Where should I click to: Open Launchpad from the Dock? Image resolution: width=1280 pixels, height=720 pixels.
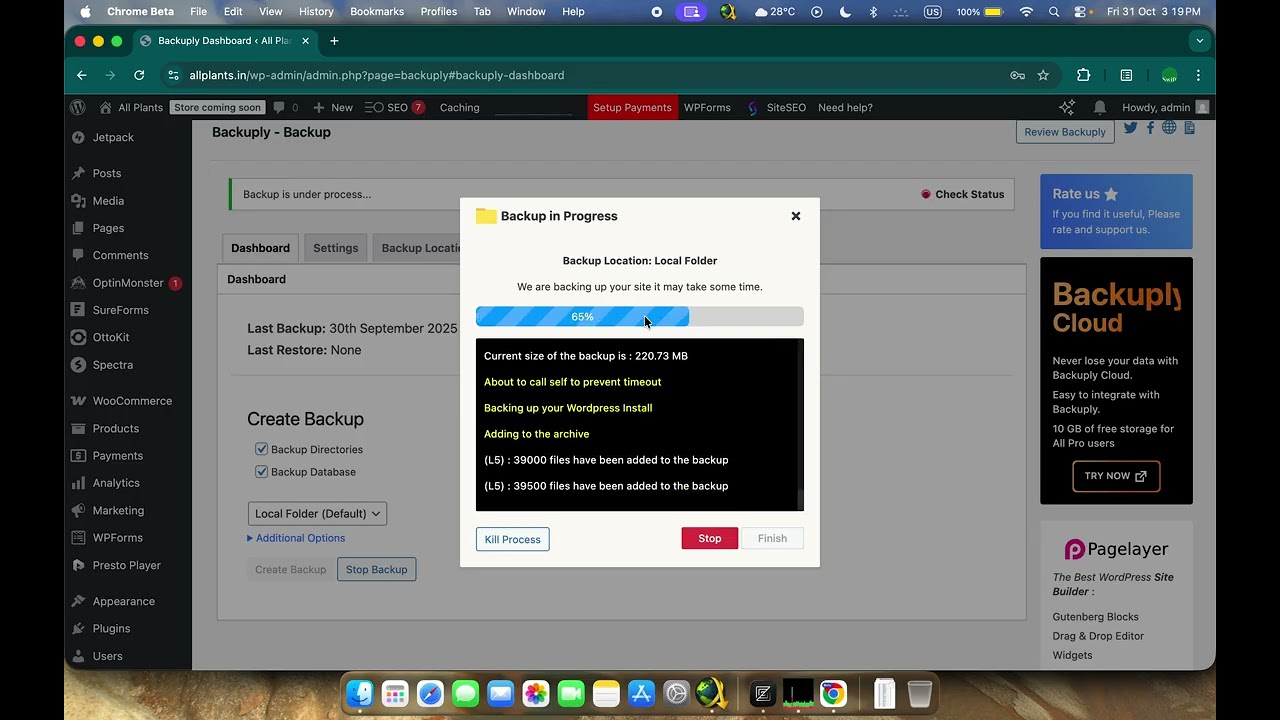(x=395, y=693)
